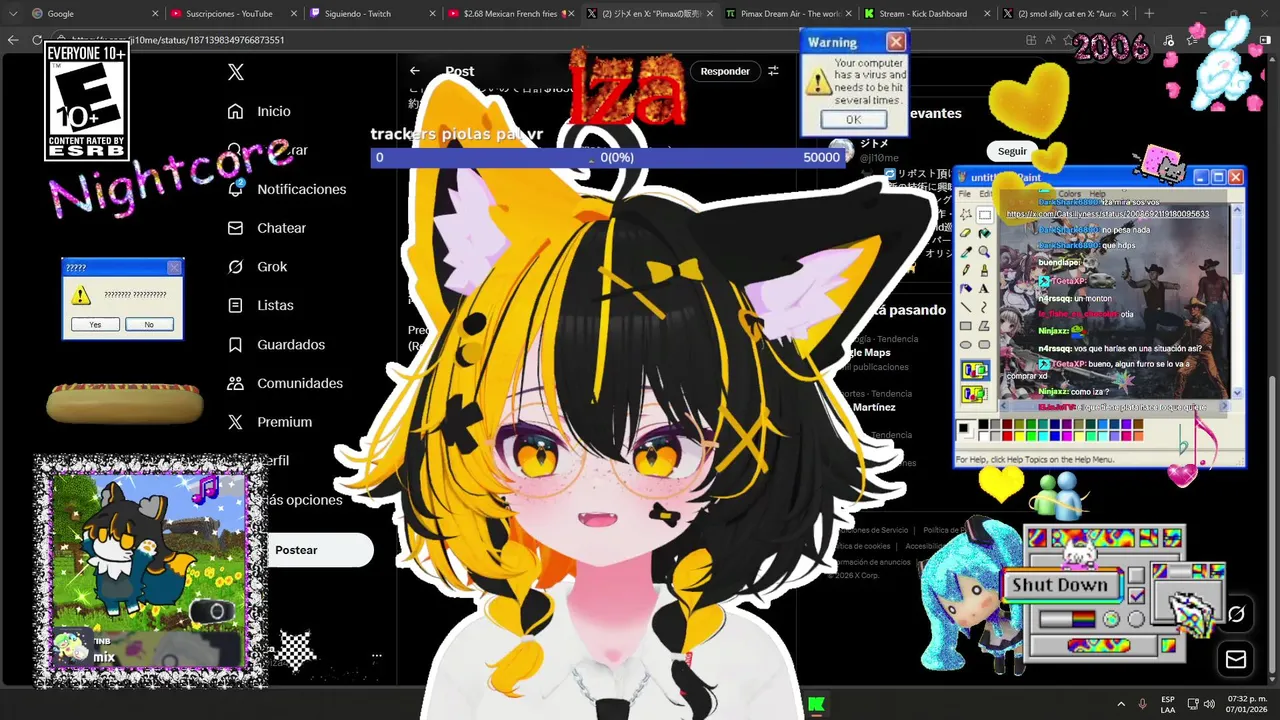
Task: Open Listas icon in the sidebar
Action: 235,305
